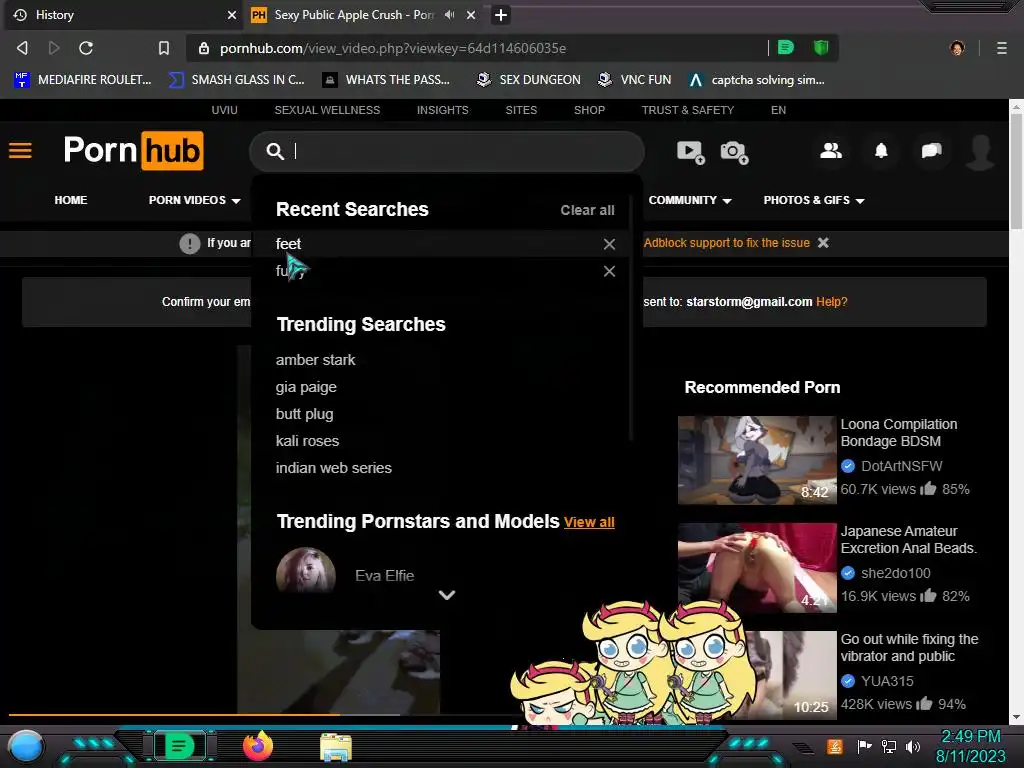
Task: Open Firefox from the taskbar
Action: [x=258, y=746]
